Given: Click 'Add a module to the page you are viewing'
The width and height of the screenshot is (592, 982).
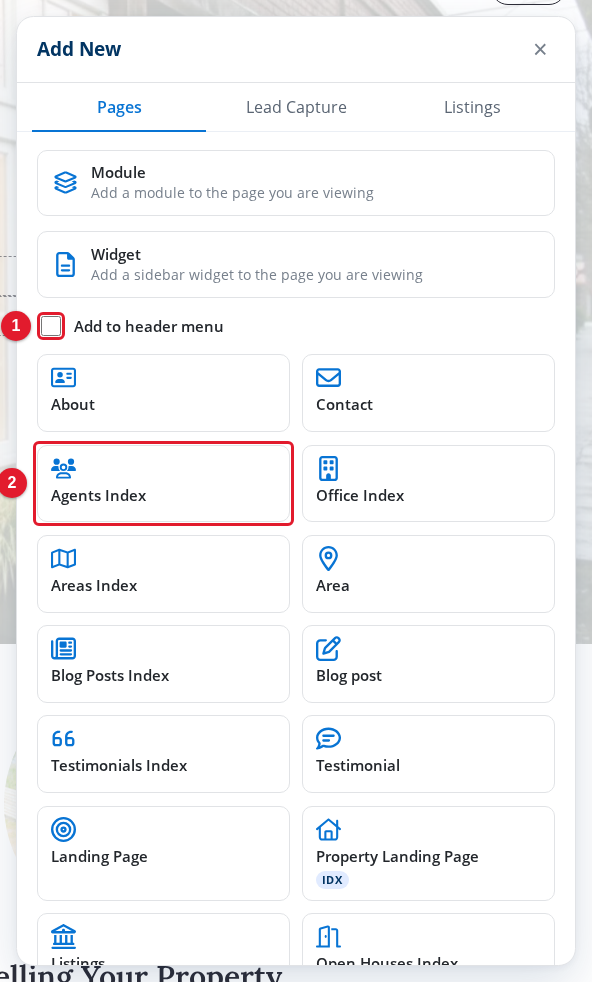Looking at the screenshot, I should point(232,193).
